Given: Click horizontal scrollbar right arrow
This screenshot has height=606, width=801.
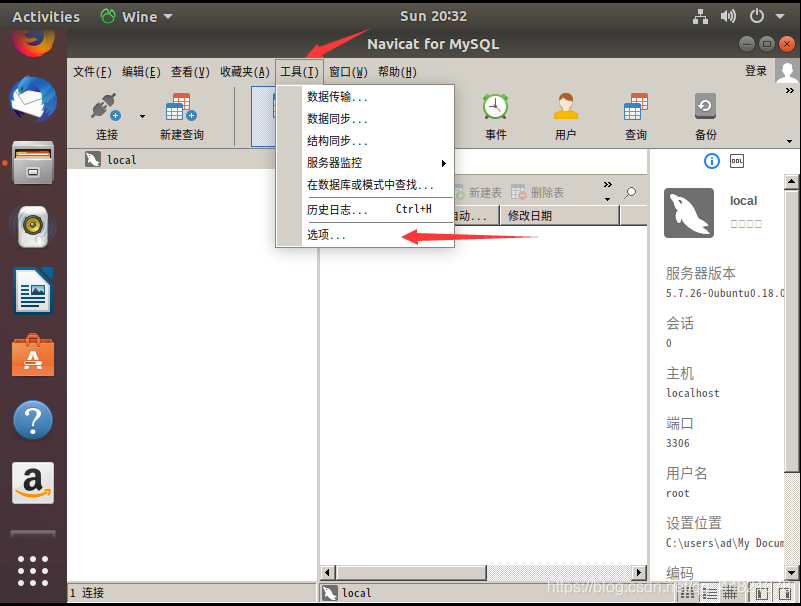Looking at the screenshot, I should 639,572.
